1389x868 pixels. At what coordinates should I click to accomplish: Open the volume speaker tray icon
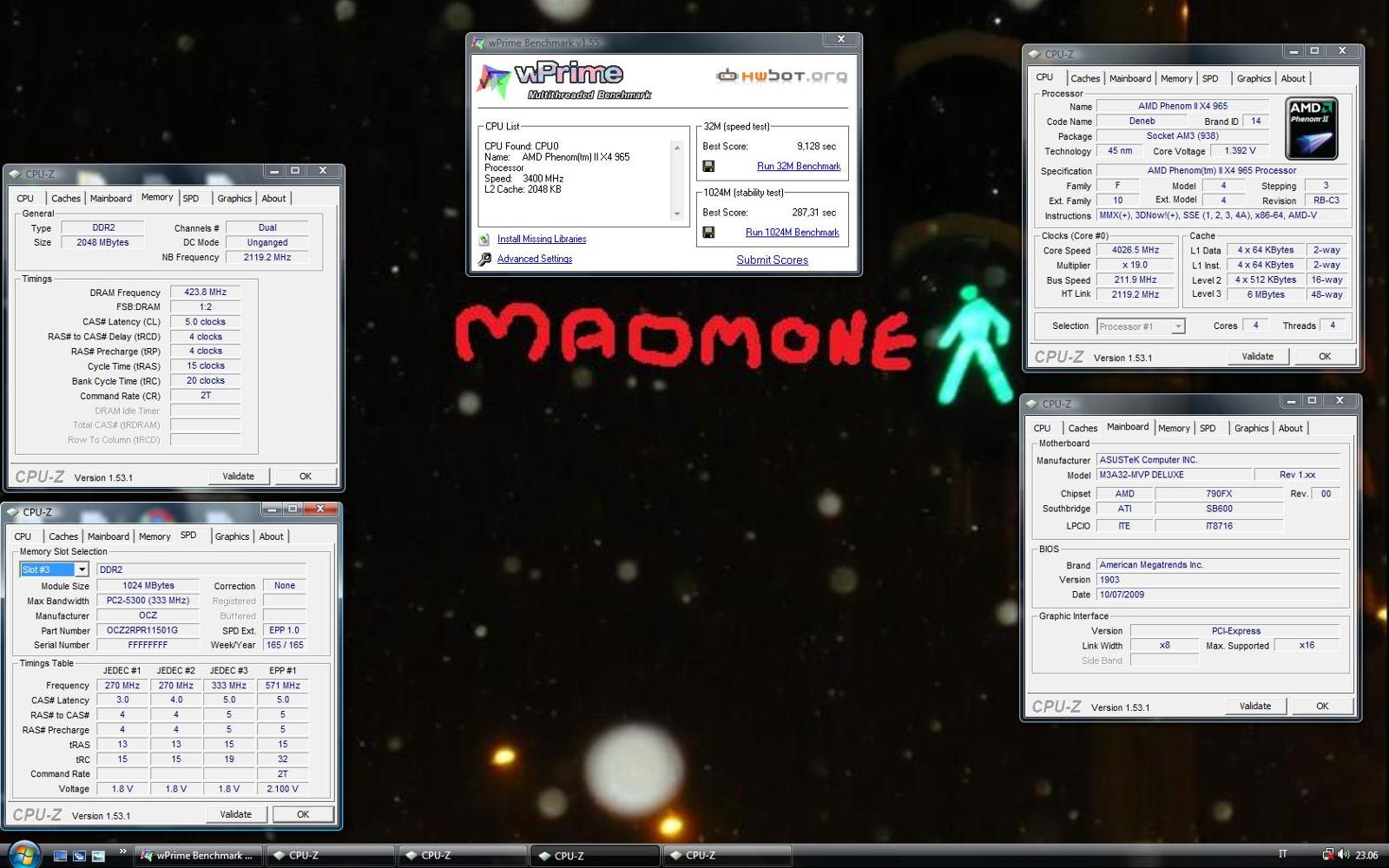coord(1343,855)
